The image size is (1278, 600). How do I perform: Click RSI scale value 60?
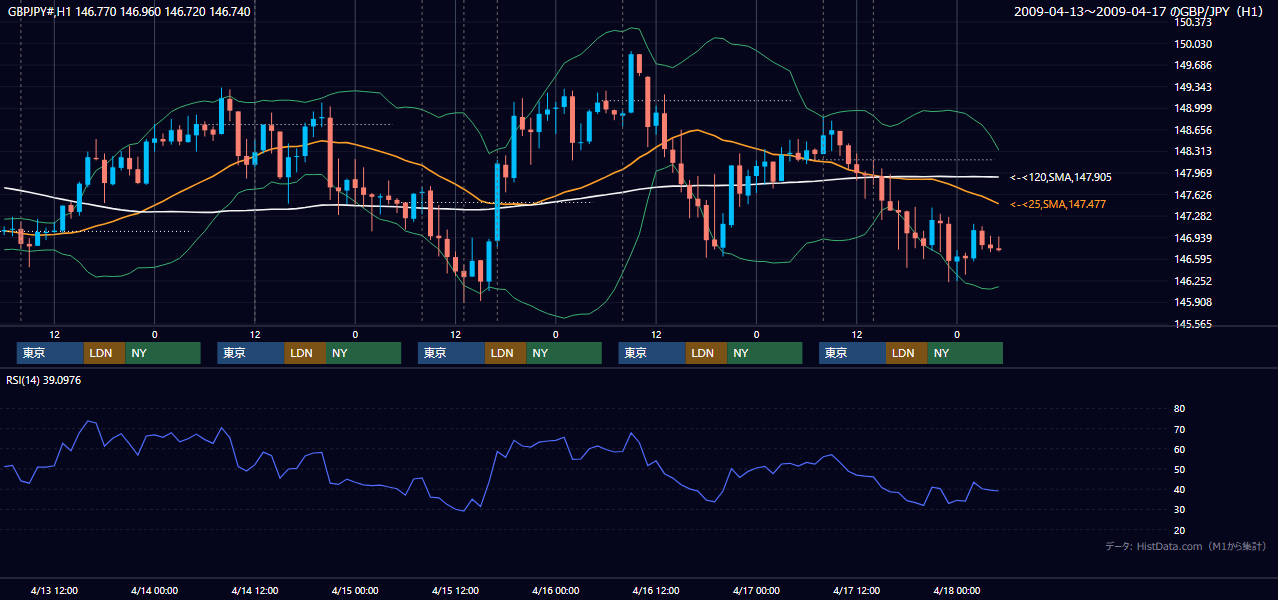tap(1180, 449)
